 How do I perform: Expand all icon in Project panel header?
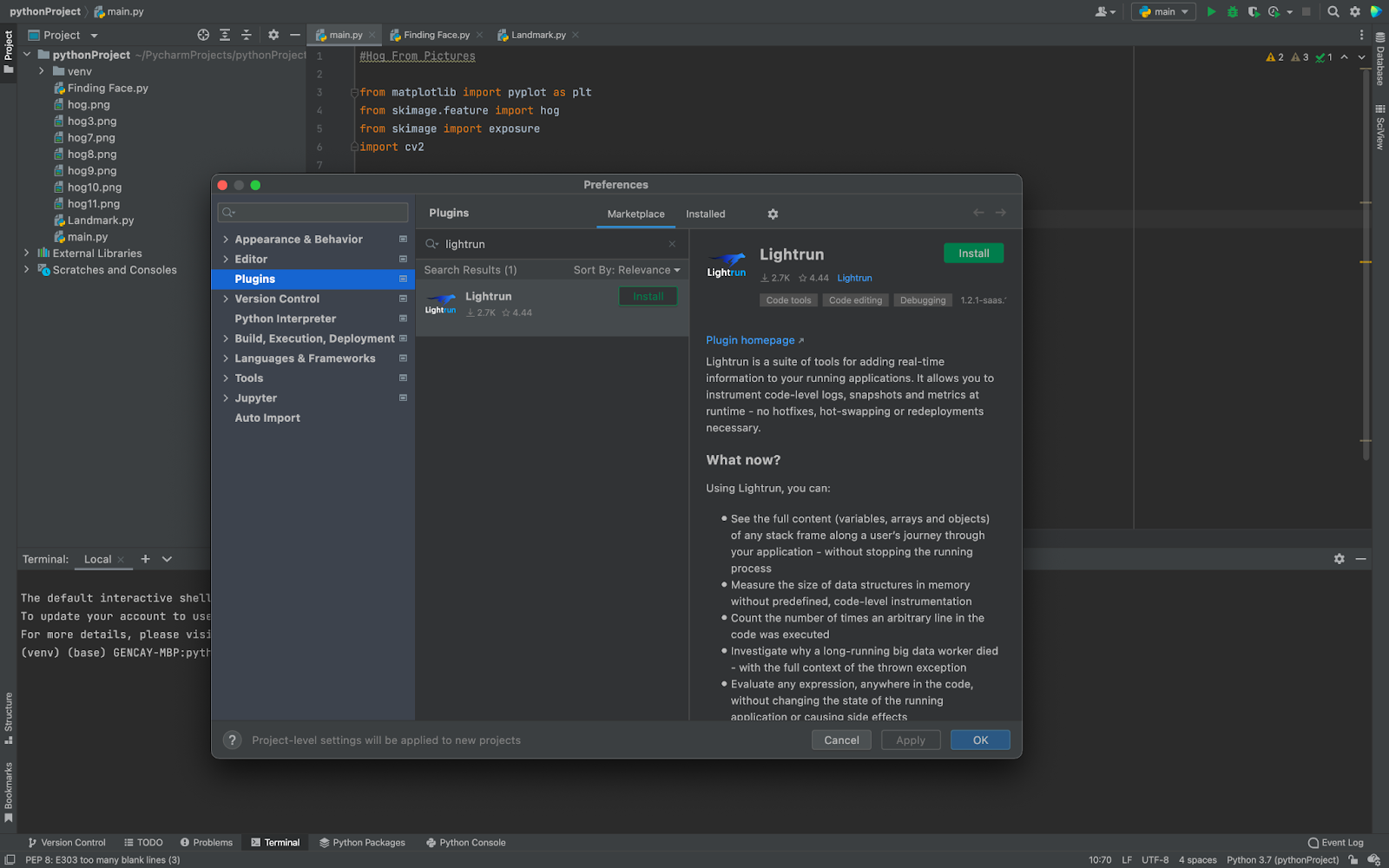point(225,35)
